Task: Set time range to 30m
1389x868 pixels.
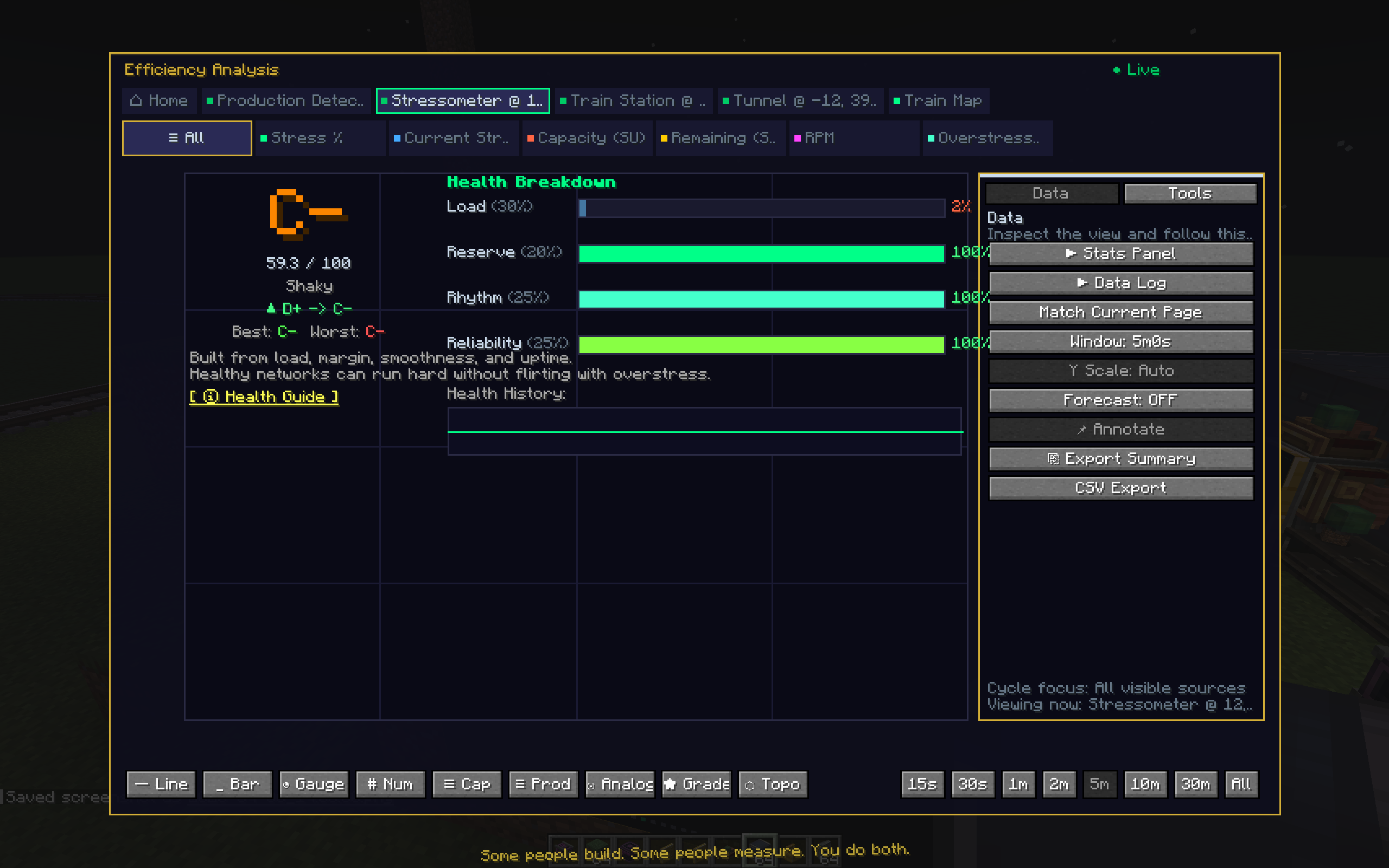Action: (x=1196, y=784)
